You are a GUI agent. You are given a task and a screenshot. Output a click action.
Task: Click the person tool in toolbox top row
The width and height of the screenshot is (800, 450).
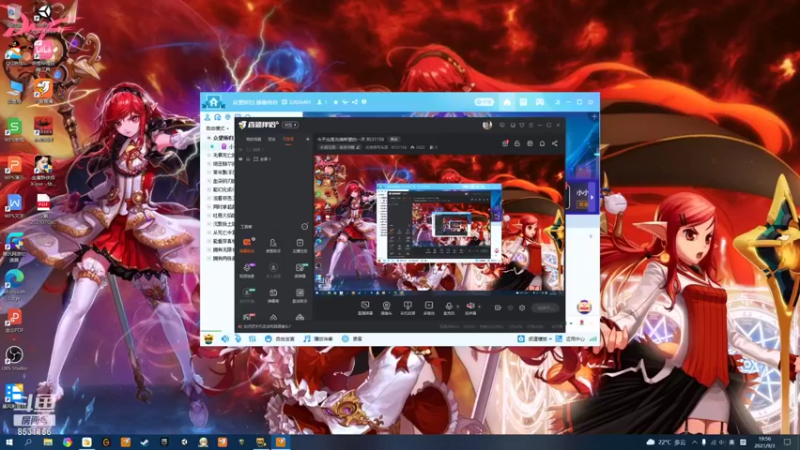click(273, 245)
